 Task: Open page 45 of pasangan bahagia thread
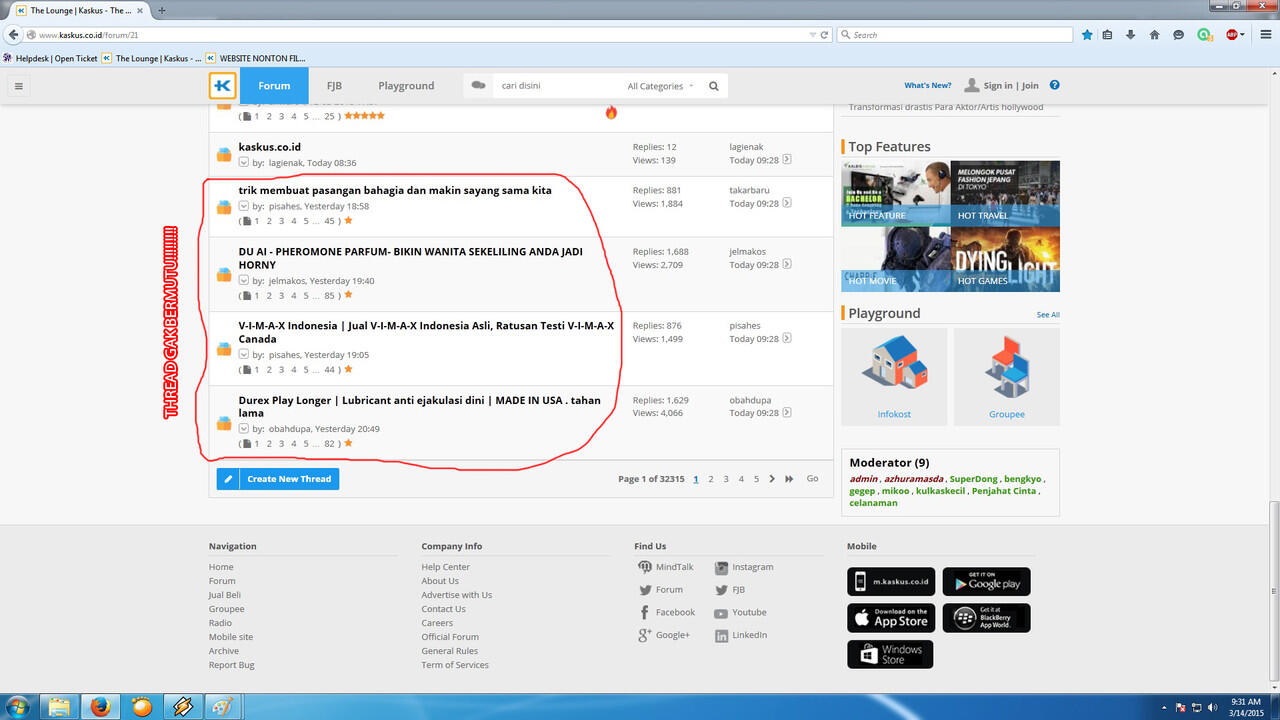(x=330, y=221)
